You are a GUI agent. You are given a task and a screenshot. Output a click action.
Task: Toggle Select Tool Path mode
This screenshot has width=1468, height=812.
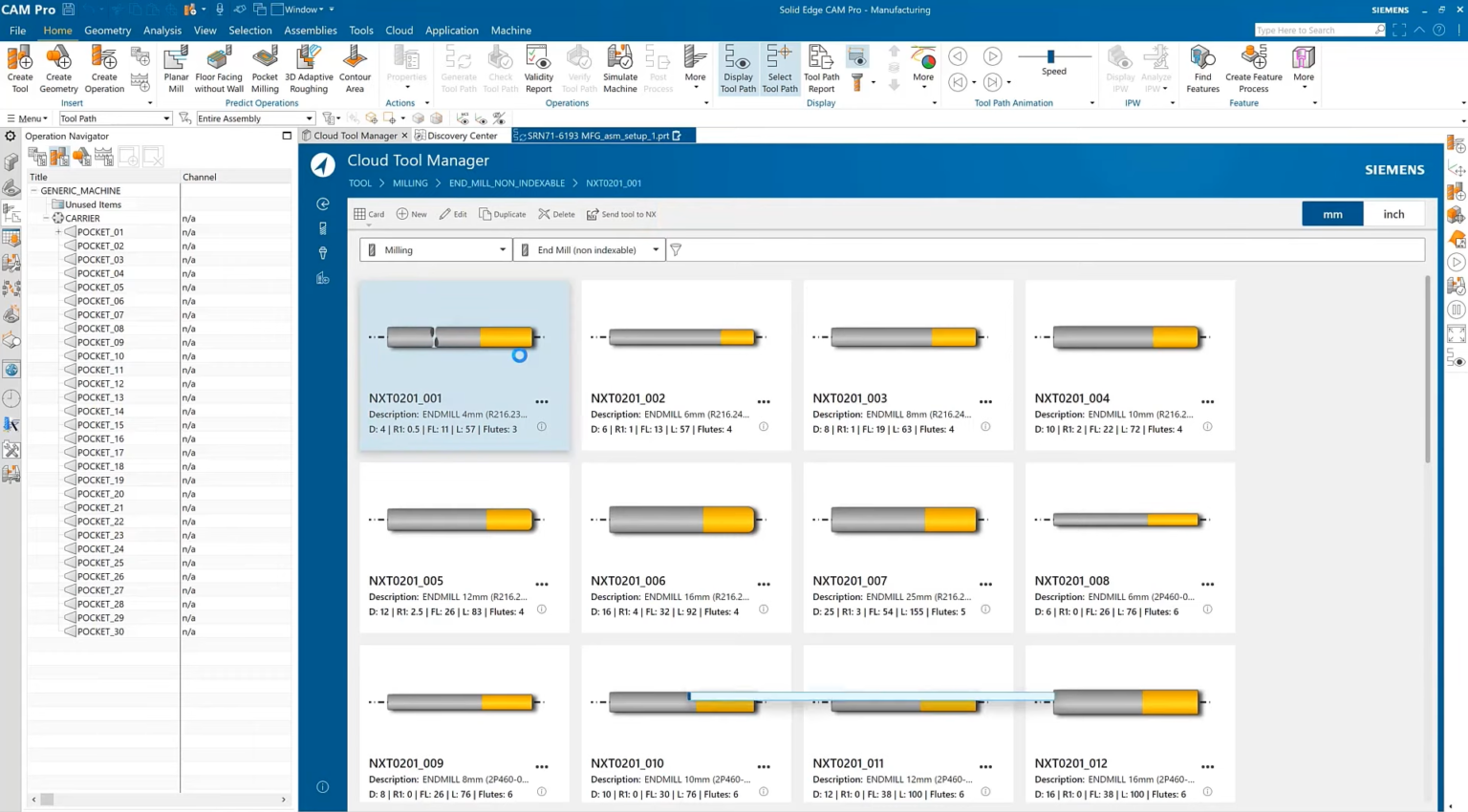779,67
